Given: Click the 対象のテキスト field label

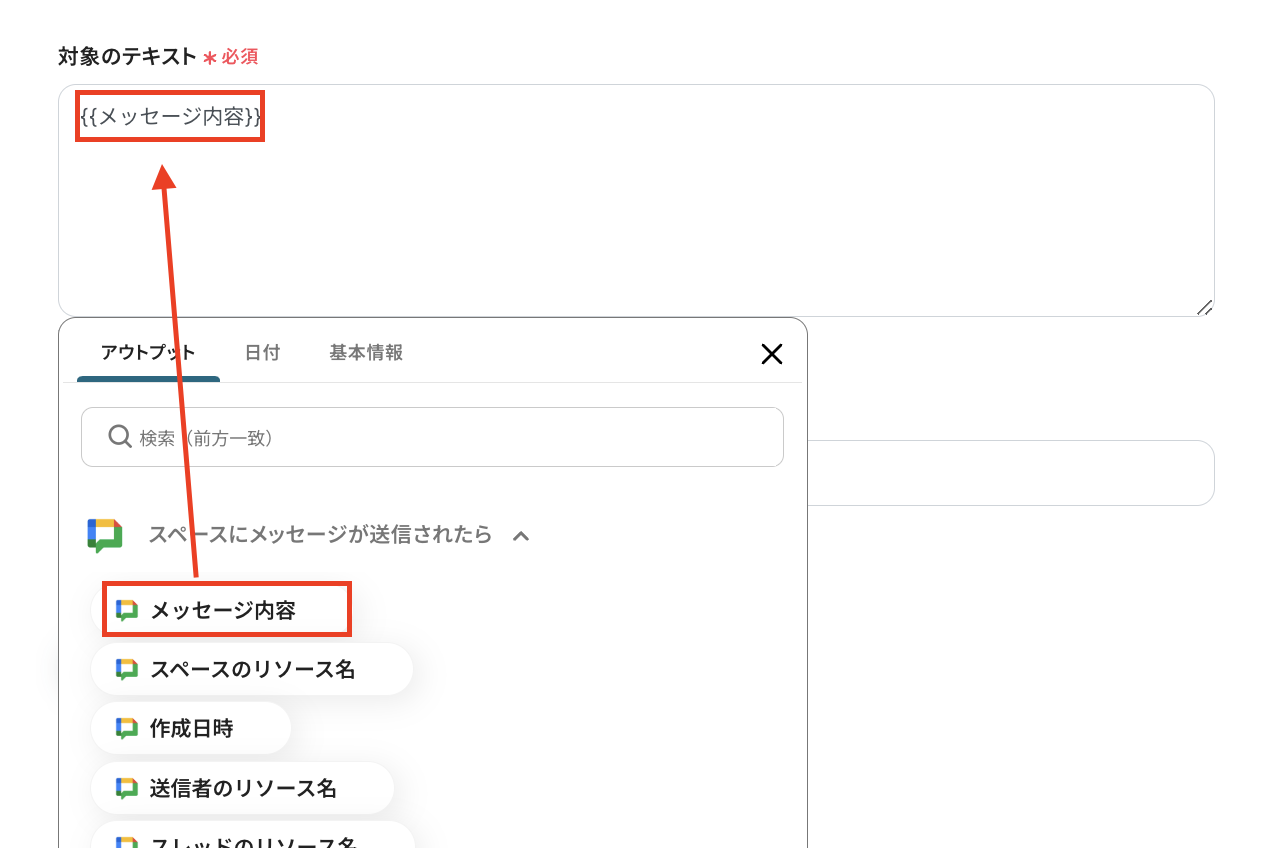Looking at the screenshot, I should click(127, 57).
